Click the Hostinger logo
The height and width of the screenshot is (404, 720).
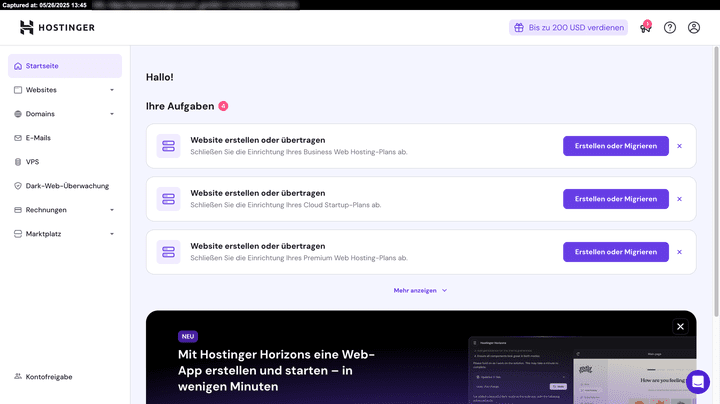[57, 28]
